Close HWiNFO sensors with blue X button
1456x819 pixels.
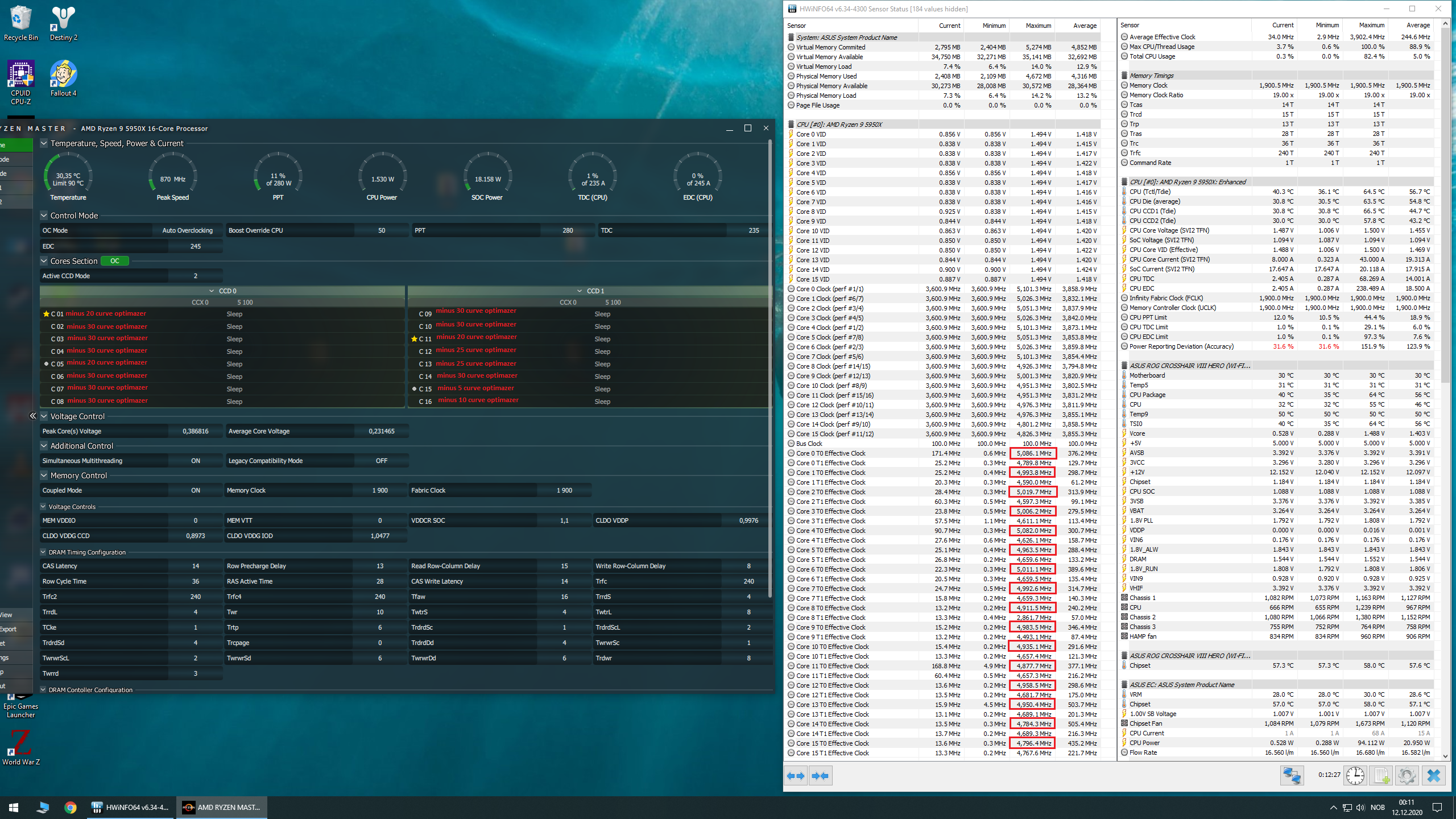click(x=1433, y=775)
